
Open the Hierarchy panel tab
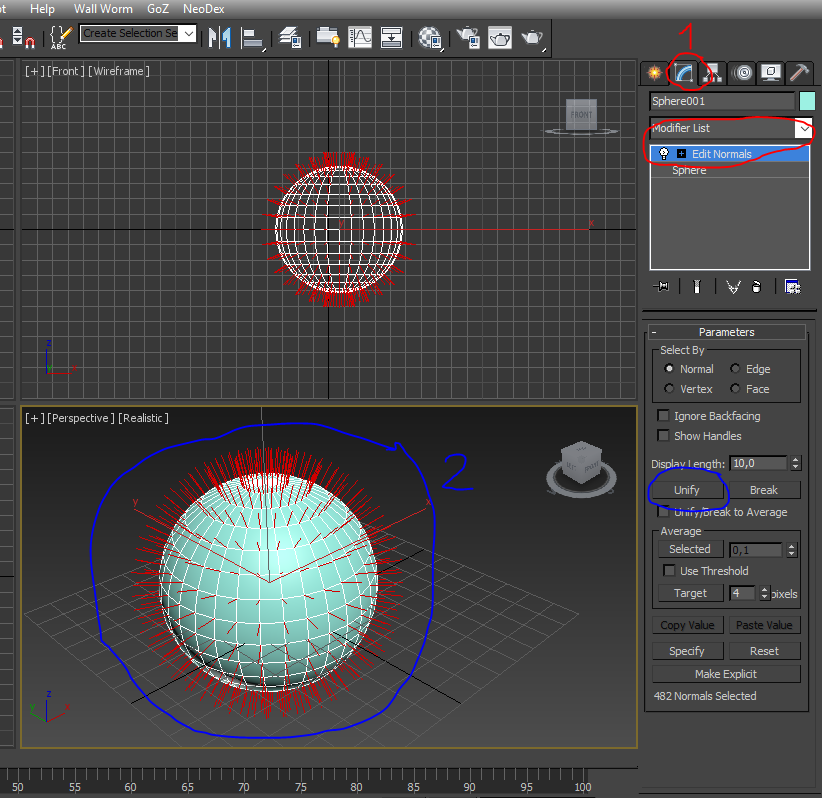[712, 73]
